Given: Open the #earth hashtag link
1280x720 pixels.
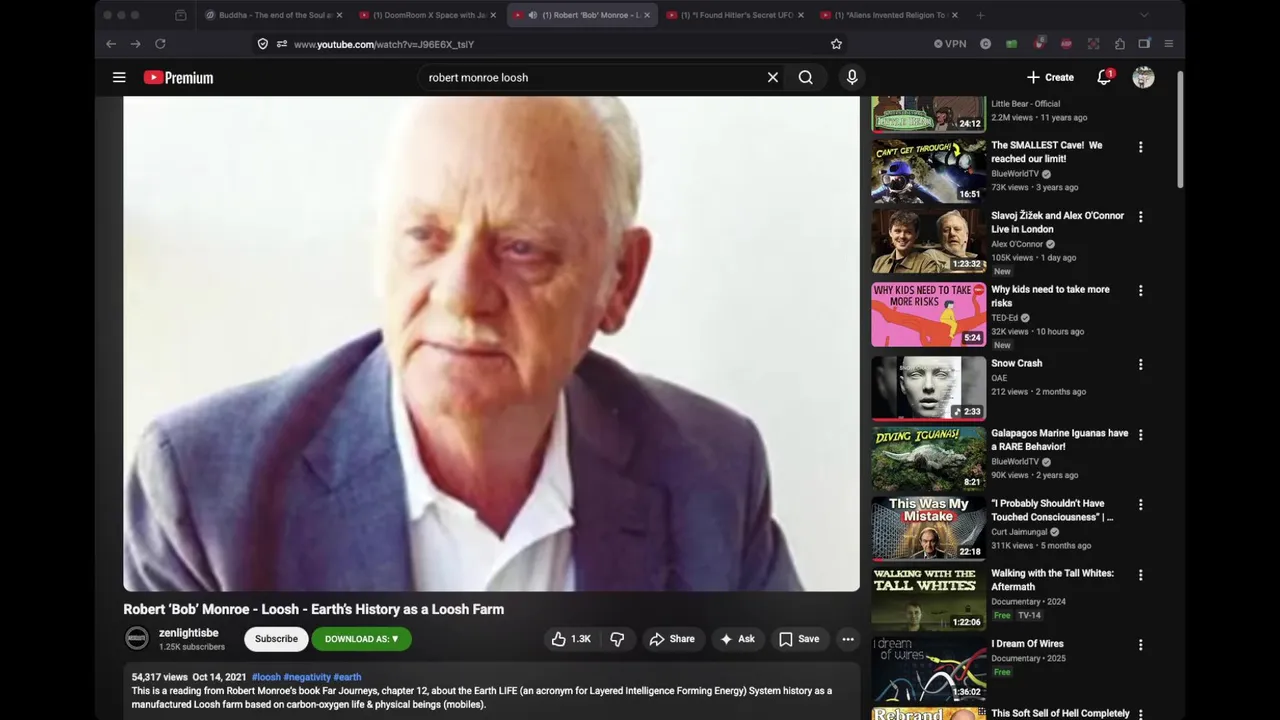Looking at the screenshot, I should 347,677.
